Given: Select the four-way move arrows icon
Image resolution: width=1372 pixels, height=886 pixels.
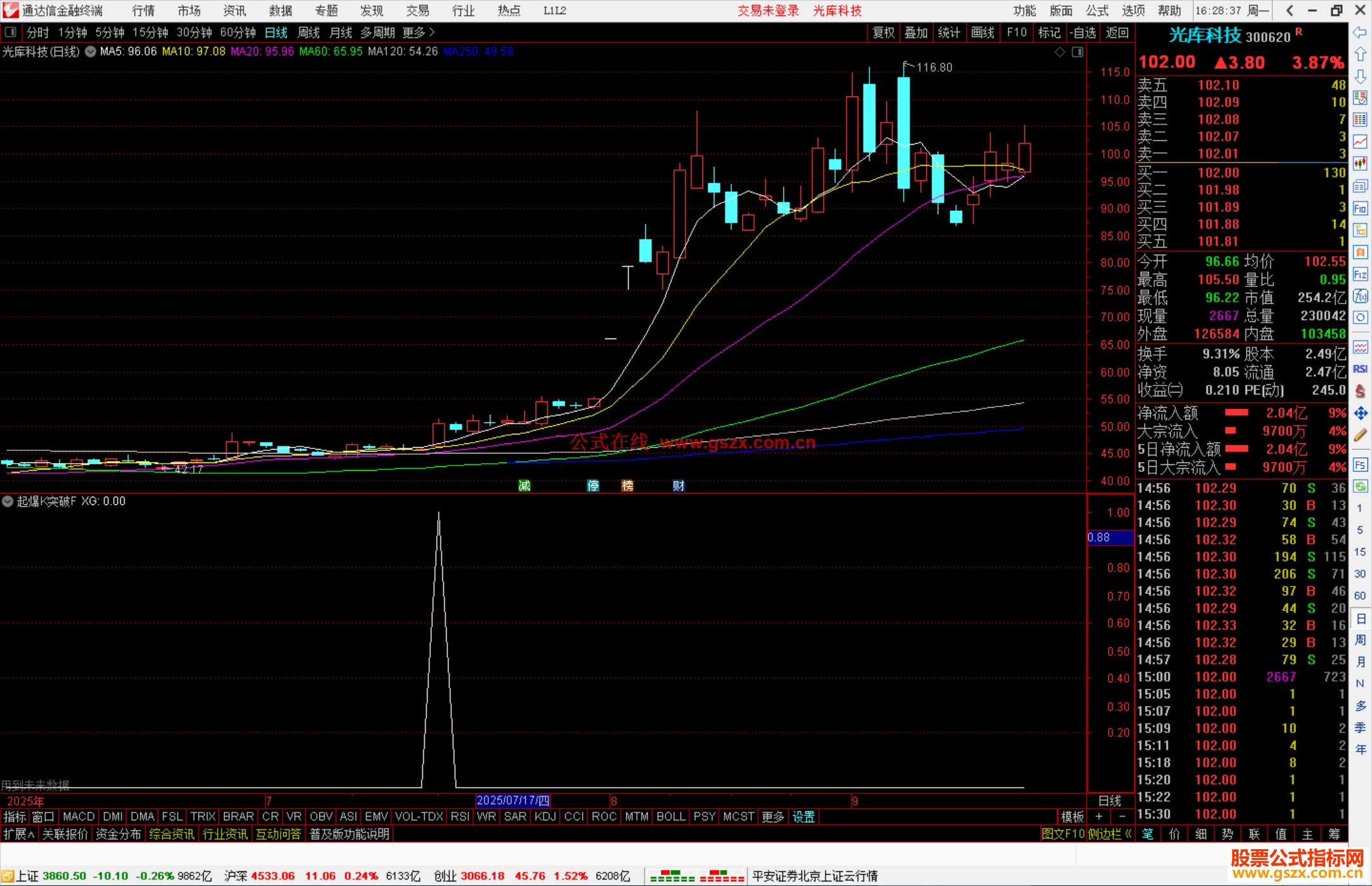Looking at the screenshot, I should click(x=1360, y=413).
